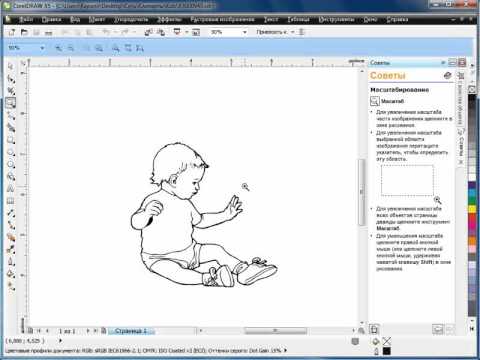Click the yellow swatch in color palette
The image size is (480, 360).
coord(472,209)
